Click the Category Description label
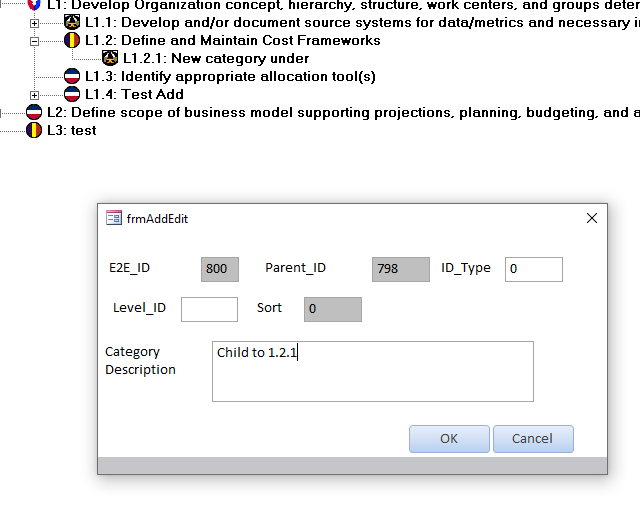Screen dimensions: 640x509 140,360
